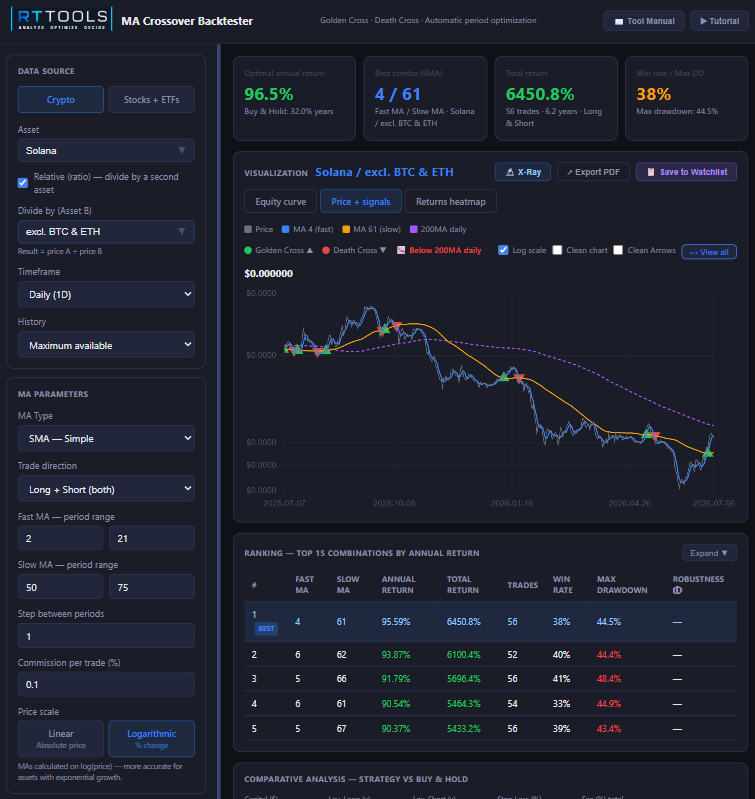The image size is (755, 799).
Task: Open the History dropdown
Action: 106,345
